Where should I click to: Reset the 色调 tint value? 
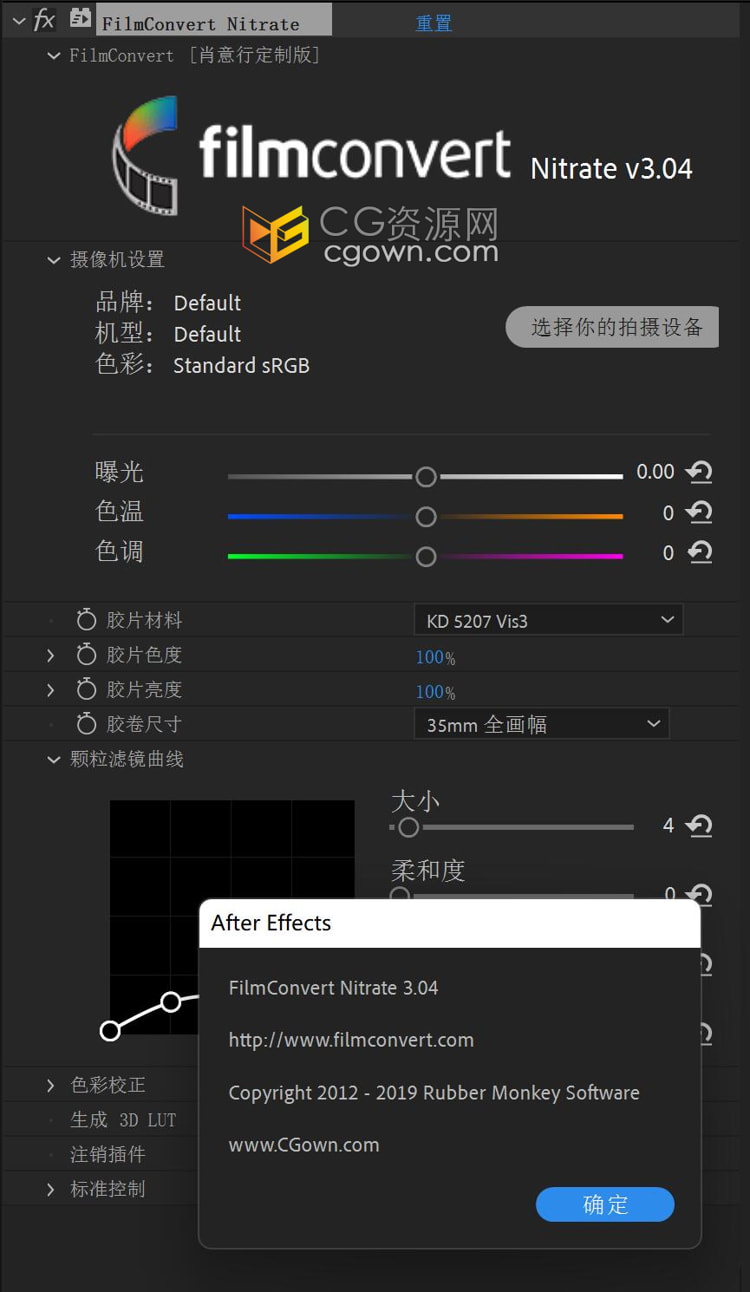(x=699, y=552)
